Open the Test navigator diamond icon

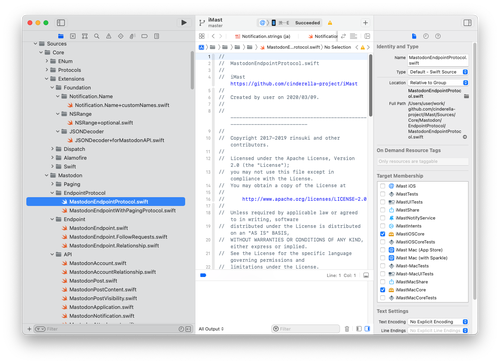point(121,36)
